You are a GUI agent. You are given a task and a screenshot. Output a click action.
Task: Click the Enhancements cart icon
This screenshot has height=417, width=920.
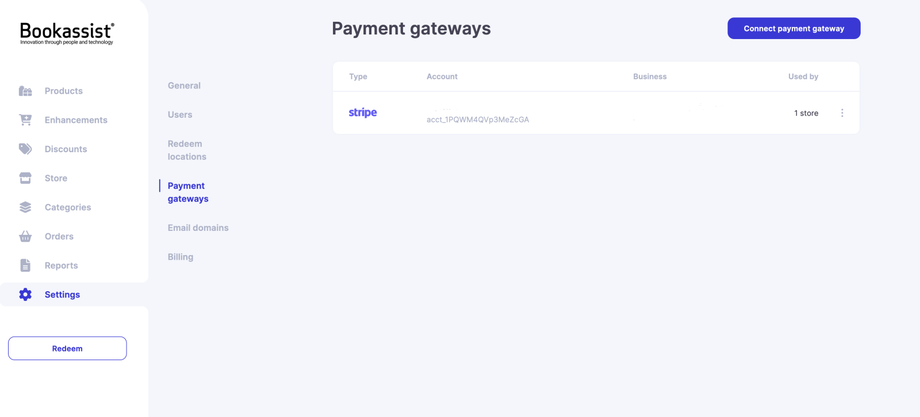point(25,120)
